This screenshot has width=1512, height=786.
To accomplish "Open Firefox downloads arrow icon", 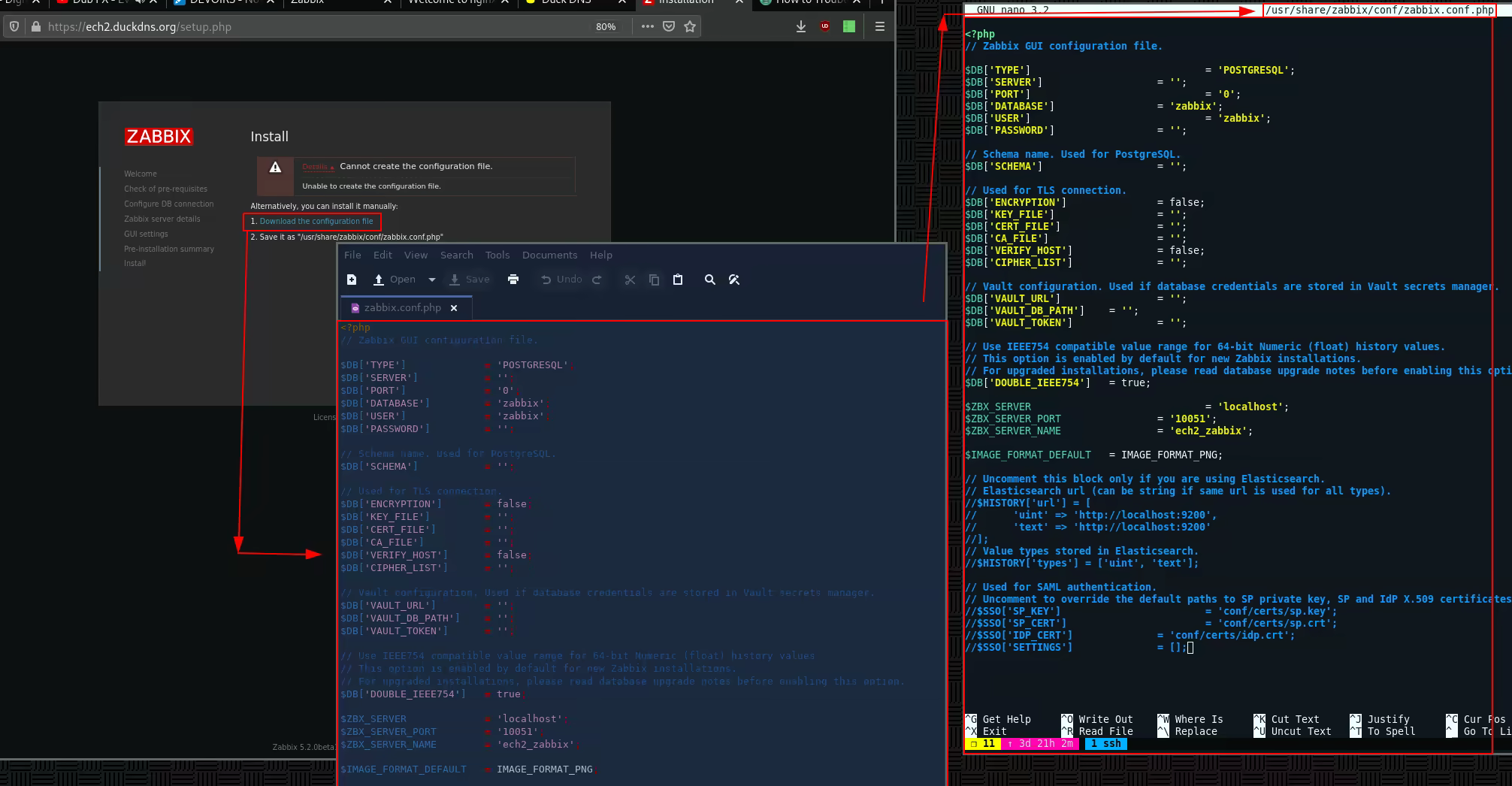I will coord(801,26).
